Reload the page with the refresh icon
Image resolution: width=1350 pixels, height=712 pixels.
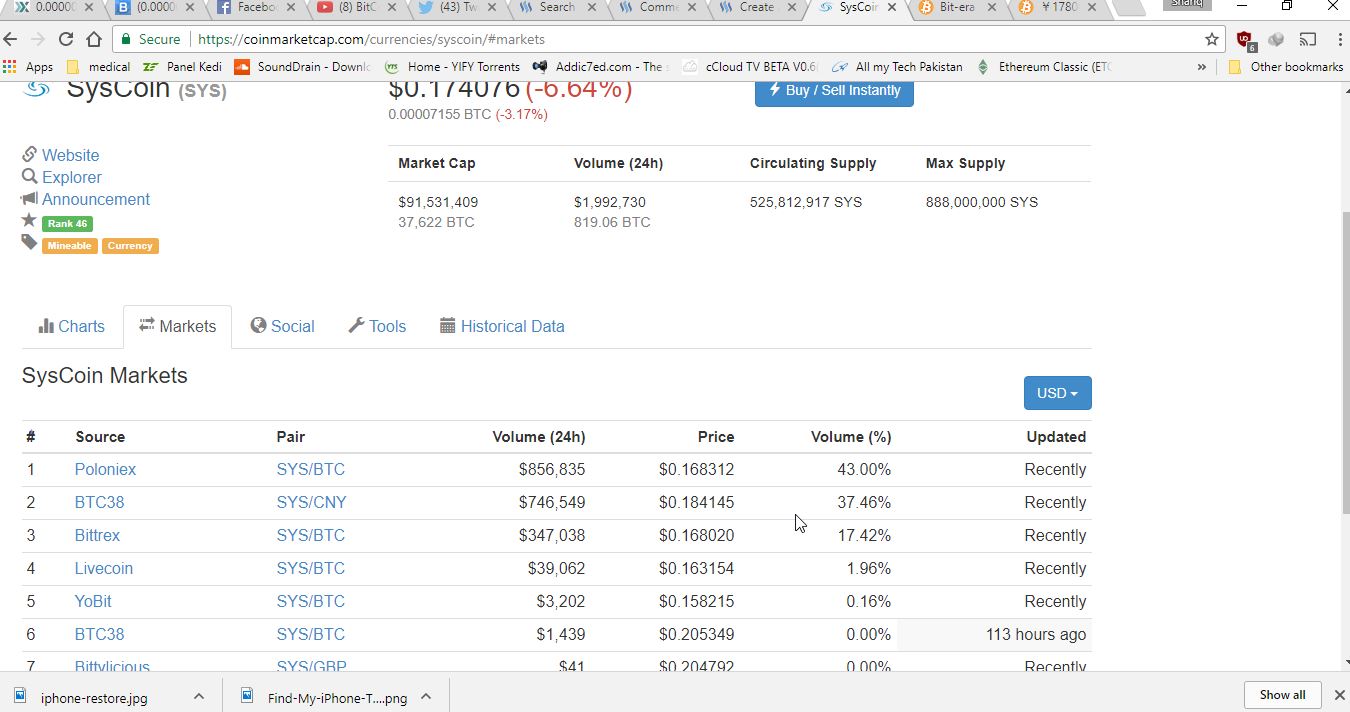click(x=66, y=40)
